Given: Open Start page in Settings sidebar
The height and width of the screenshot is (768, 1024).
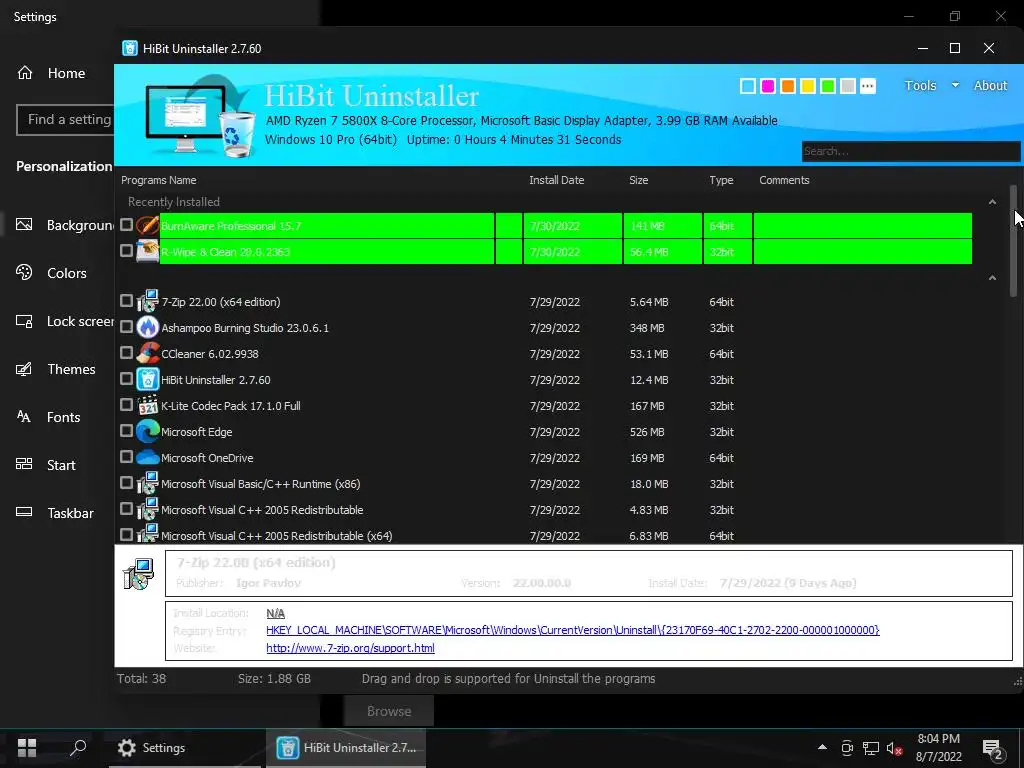Looking at the screenshot, I should 46,465.
